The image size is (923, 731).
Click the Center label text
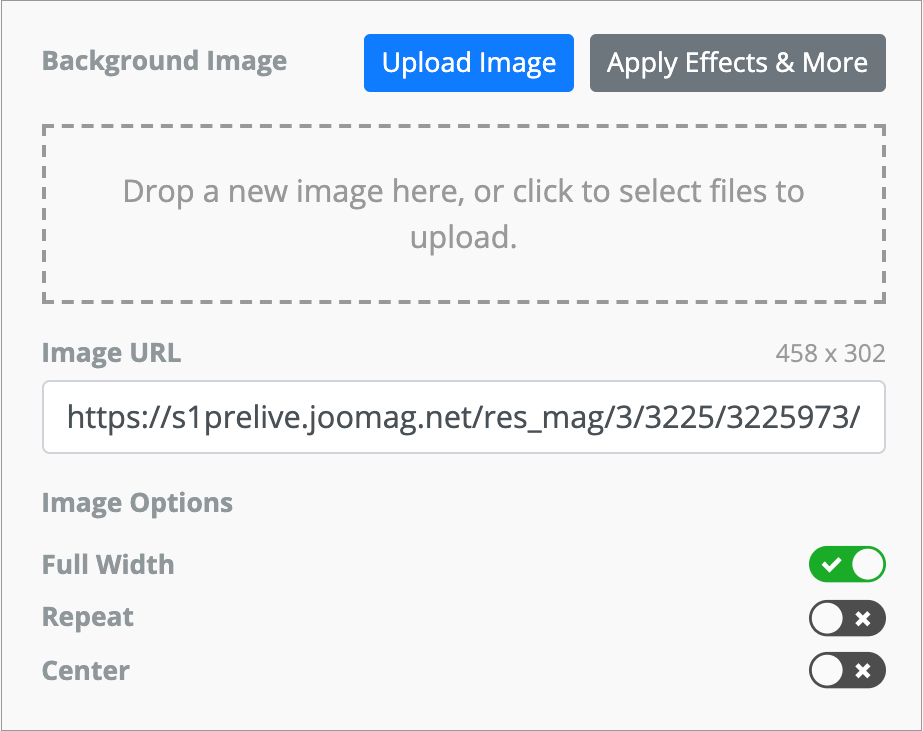pyautogui.click(x=86, y=670)
